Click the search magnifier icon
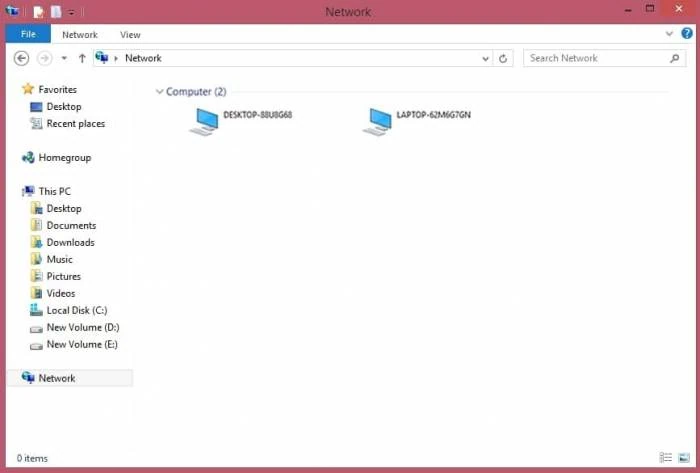The image size is (700, 473). point(675,58)
